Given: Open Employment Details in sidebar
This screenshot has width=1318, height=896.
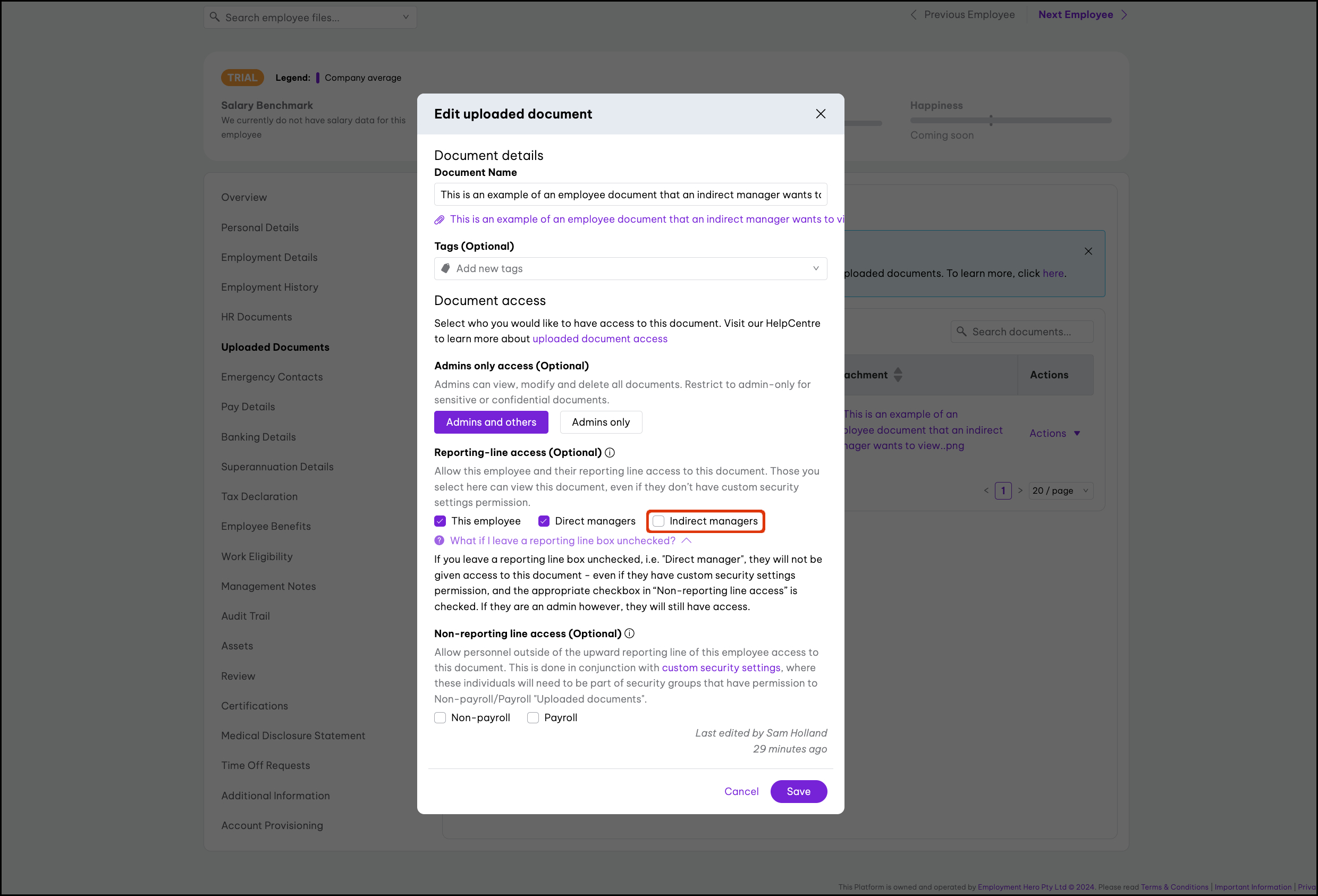Looking at the screenshot, I should coord(269,257).
